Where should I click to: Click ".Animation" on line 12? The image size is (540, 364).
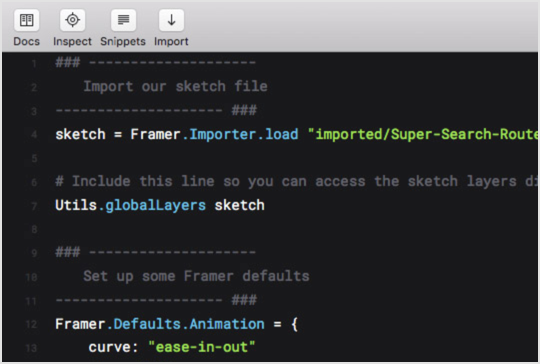pos(223,324)
